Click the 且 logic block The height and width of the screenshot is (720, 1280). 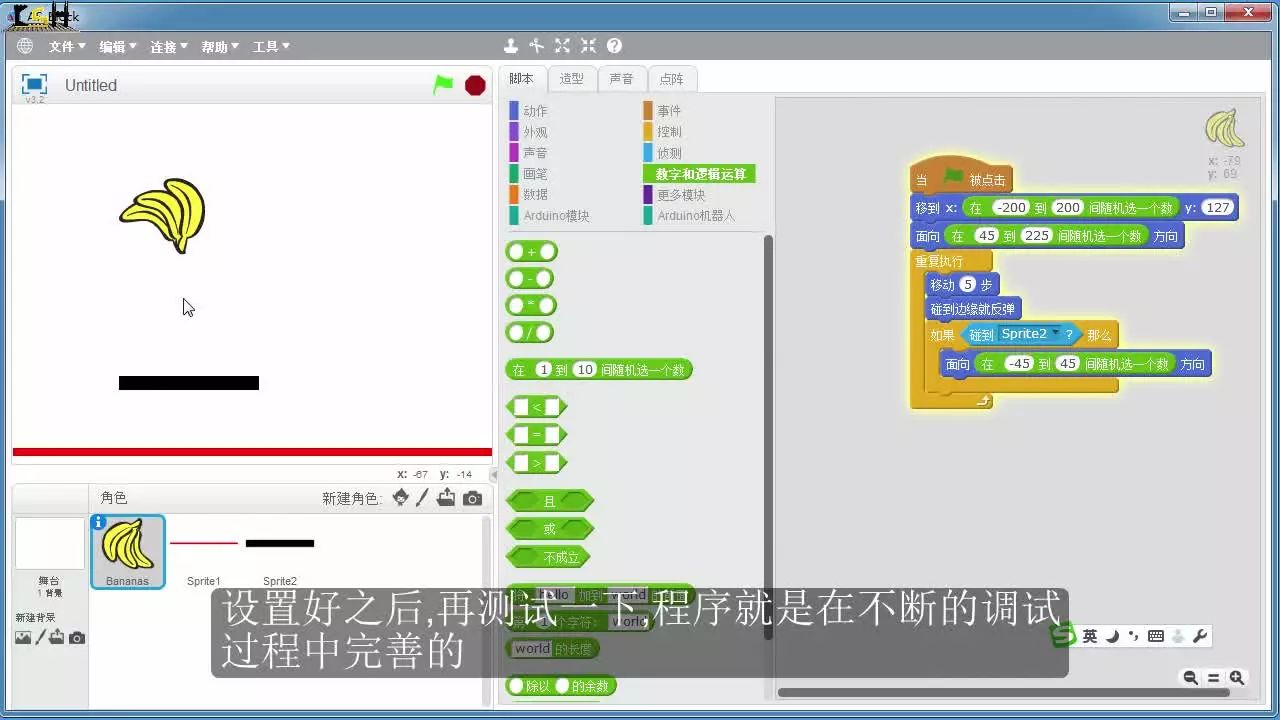point(550,501)
